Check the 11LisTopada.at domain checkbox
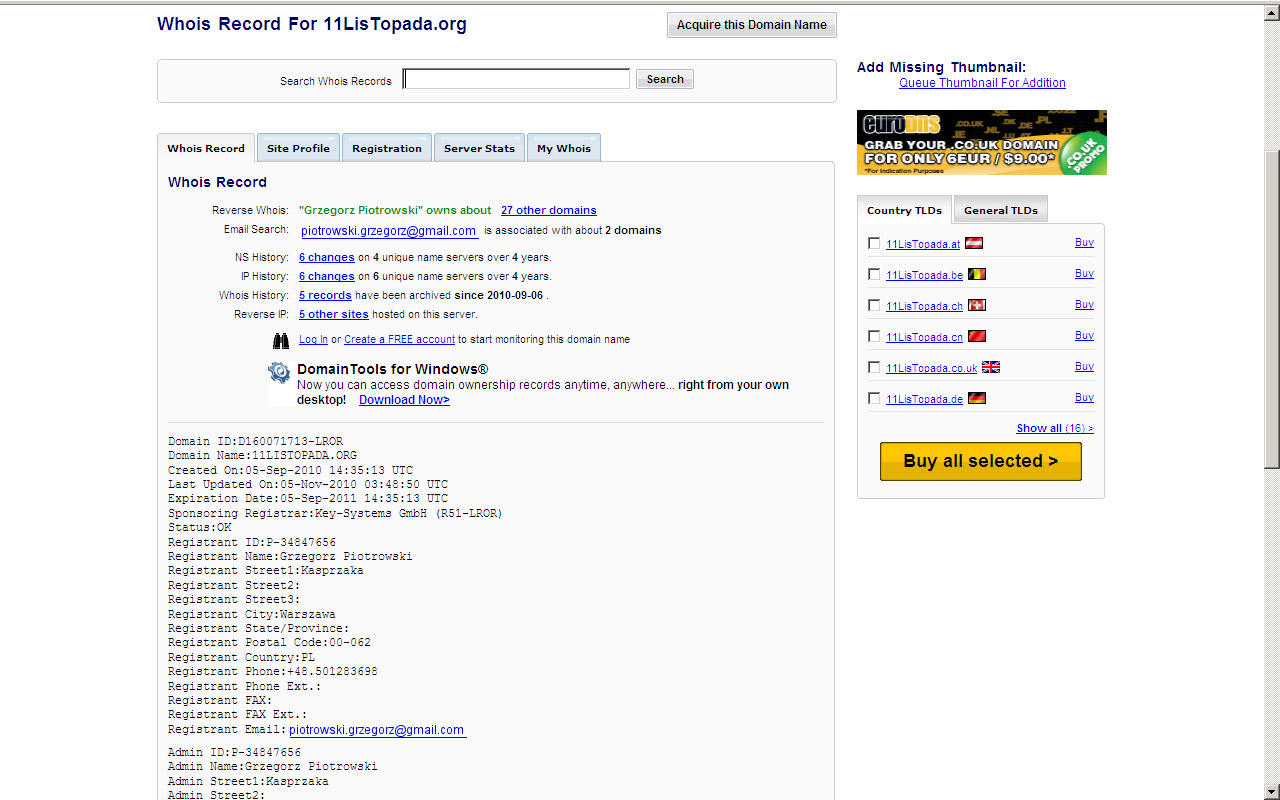The image size is (1280, 800). pyautogui.click(x=874, y=243)
